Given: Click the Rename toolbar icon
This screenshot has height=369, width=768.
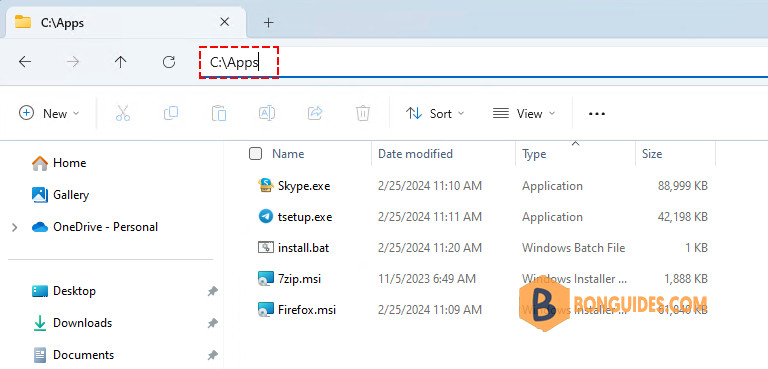Looking at the screenshot, I should (x=266, y=114).
